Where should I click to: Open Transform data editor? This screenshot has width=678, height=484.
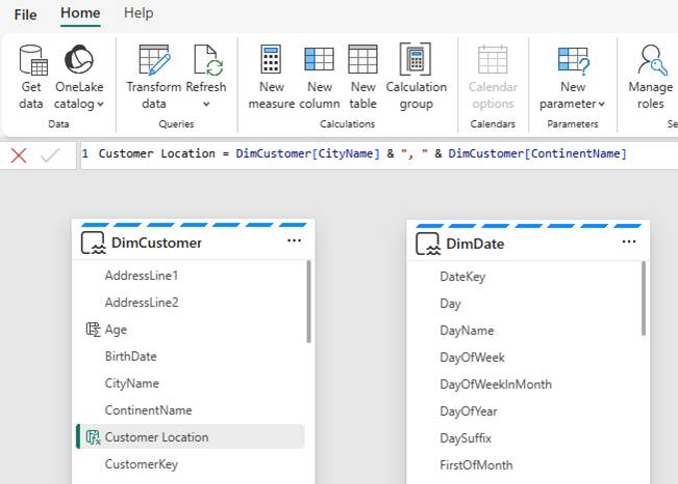[x=154, y=77]
